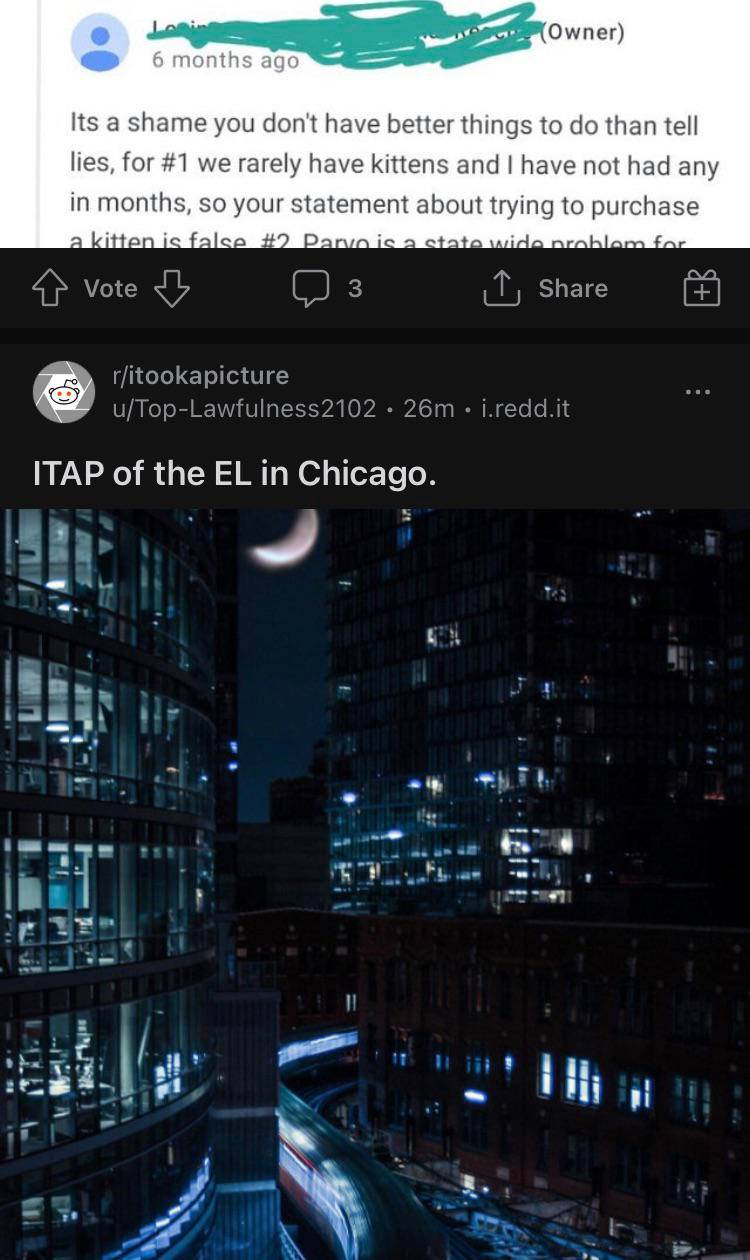View the Chicago night skyline photo fullscreen

[375, 884]
